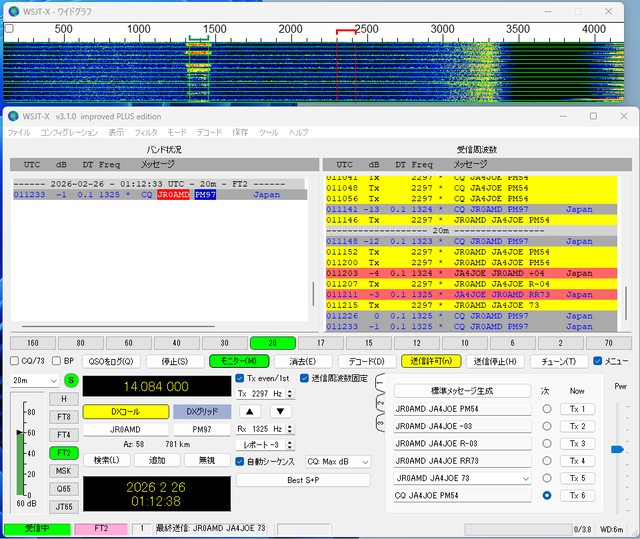Open the CQ: Max dB dropdown
Screen dimensions: 640x539
(x=338, y=462)
